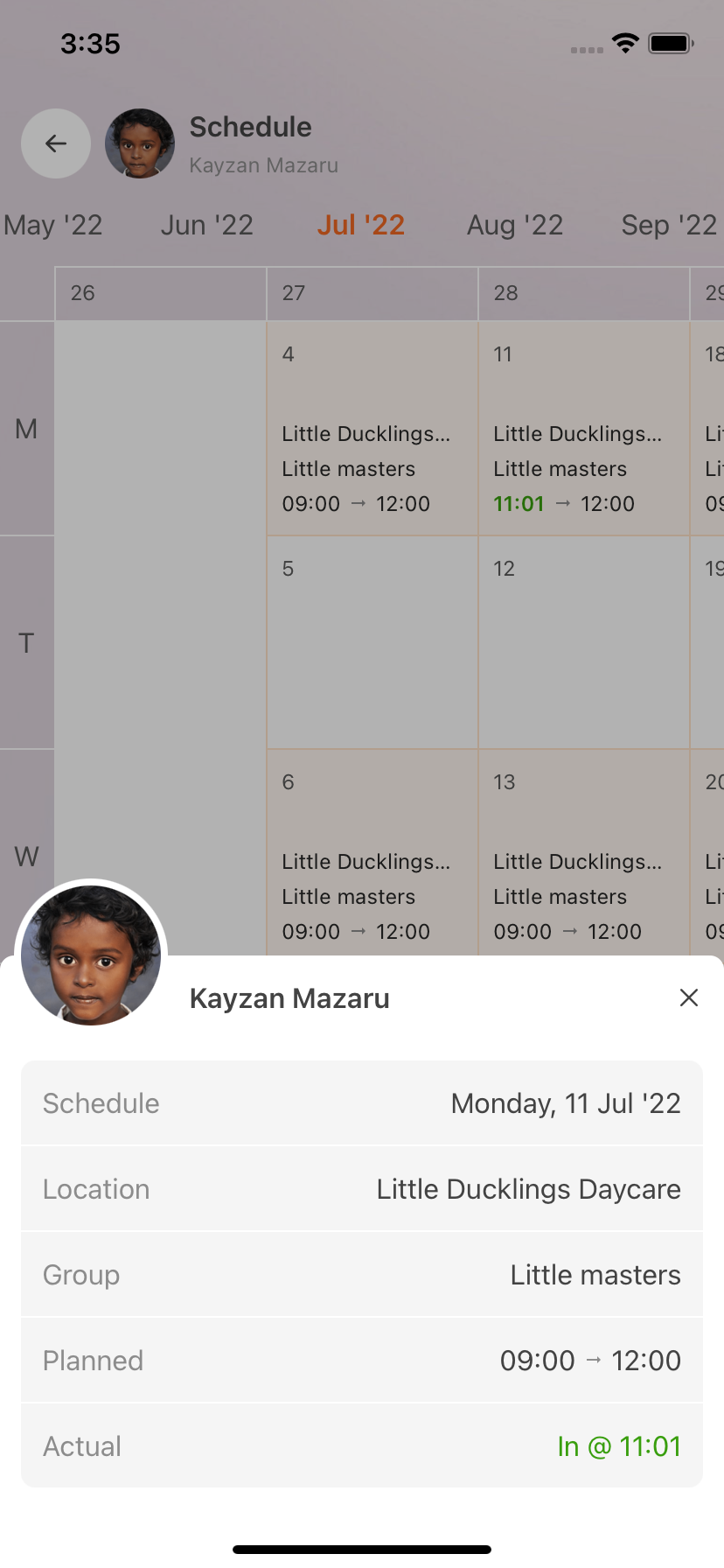Open the Wednesday 13 July schedule entry
This screenshot has height=1568, width=724.
(583, 853)
